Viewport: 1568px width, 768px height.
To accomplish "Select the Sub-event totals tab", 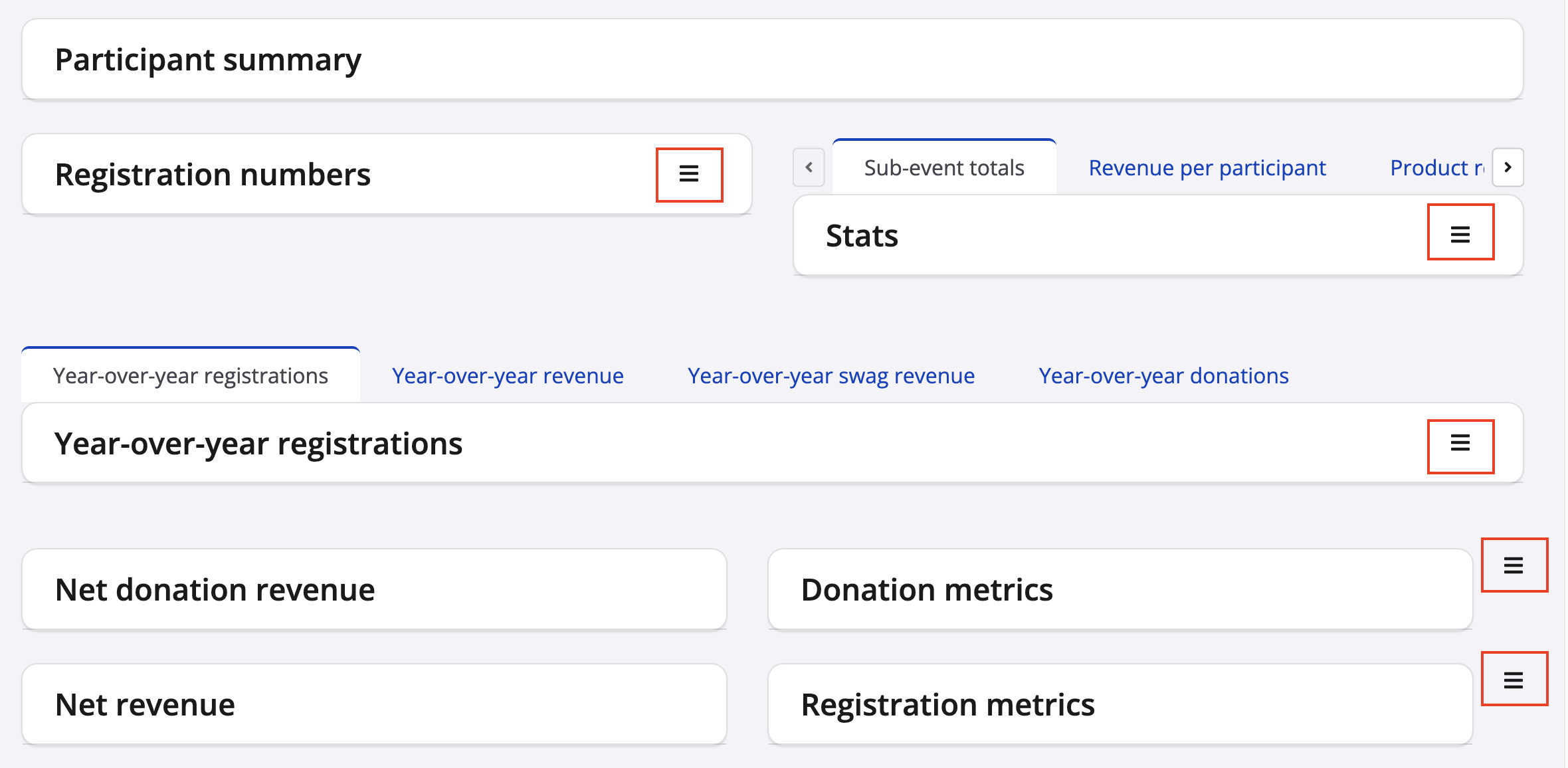I will tap(943, 168).
